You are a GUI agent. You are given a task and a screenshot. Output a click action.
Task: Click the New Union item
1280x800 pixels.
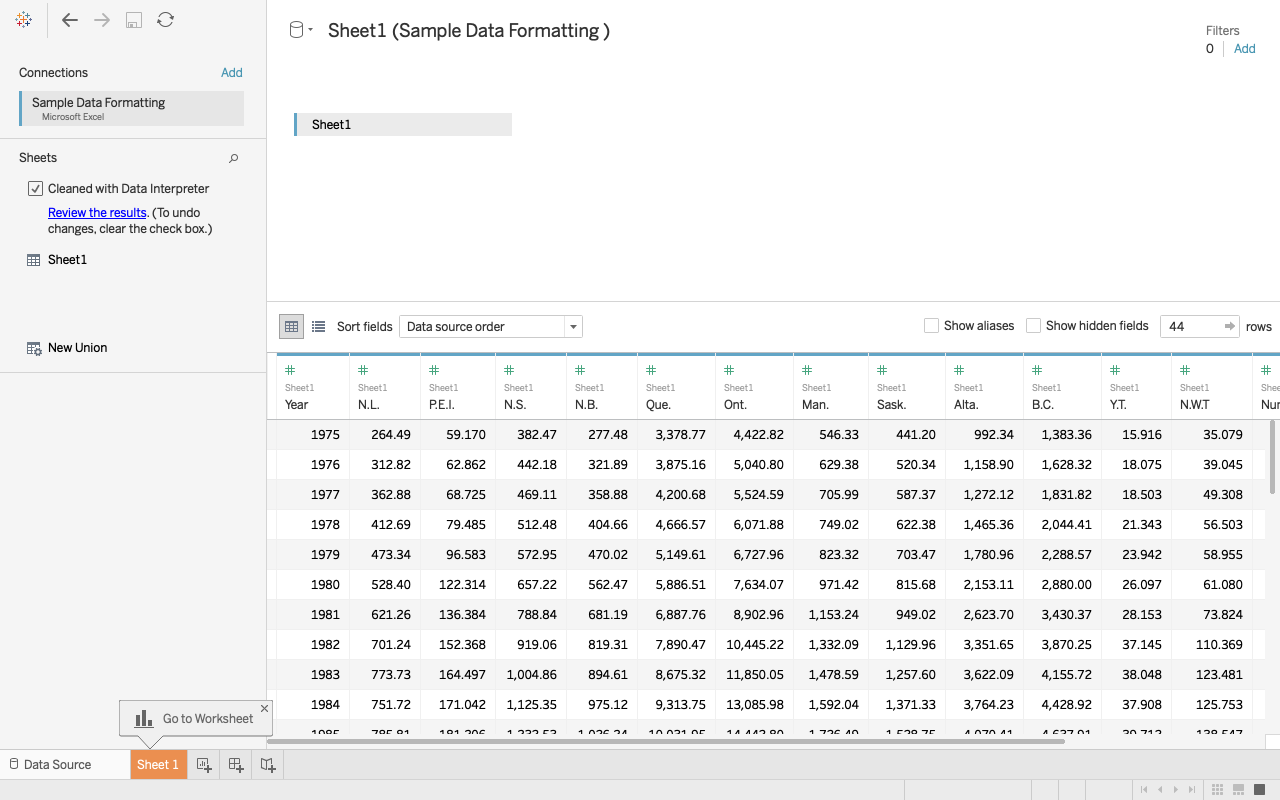[67, 348]
